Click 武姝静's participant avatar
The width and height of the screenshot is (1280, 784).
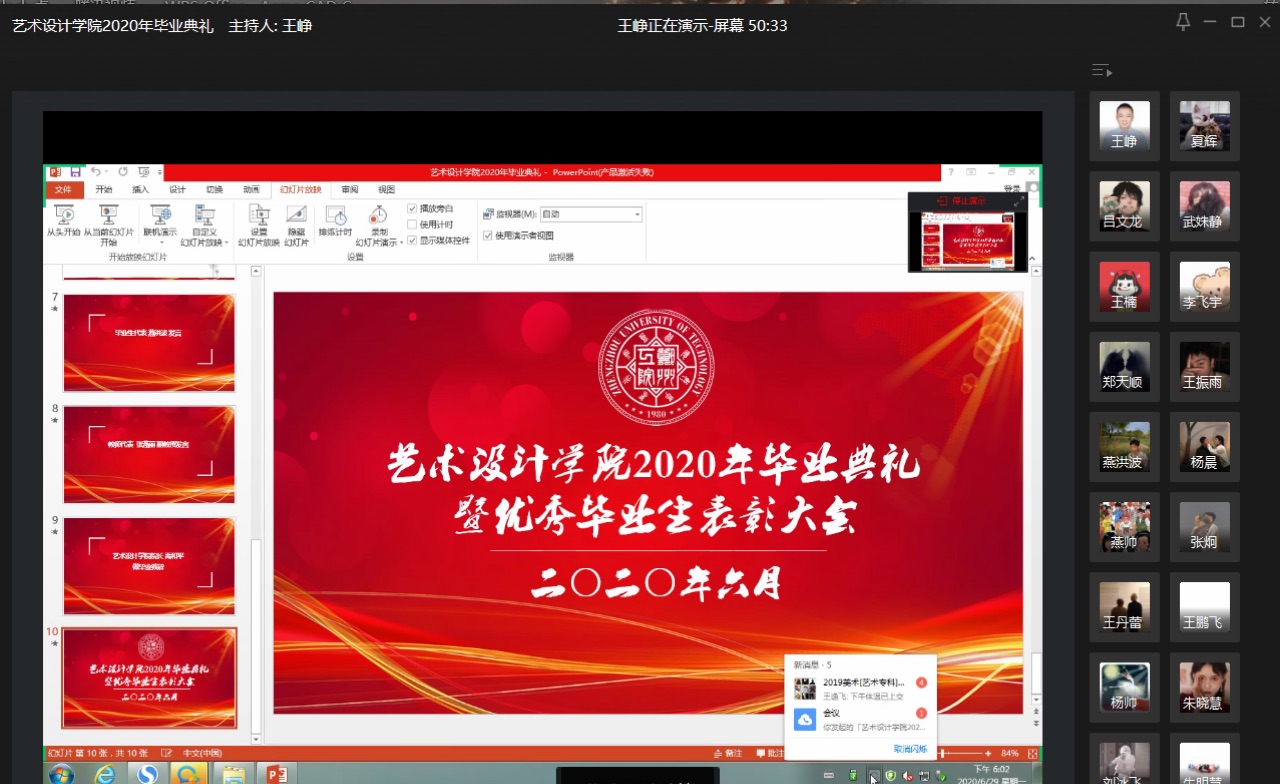point(1204,205)
